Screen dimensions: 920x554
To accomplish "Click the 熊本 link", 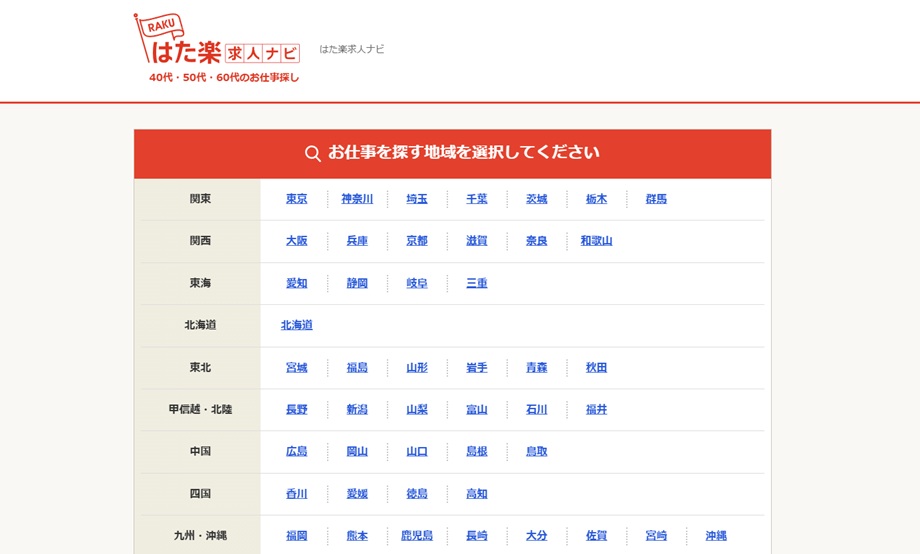I will click(x=357, y=536).
